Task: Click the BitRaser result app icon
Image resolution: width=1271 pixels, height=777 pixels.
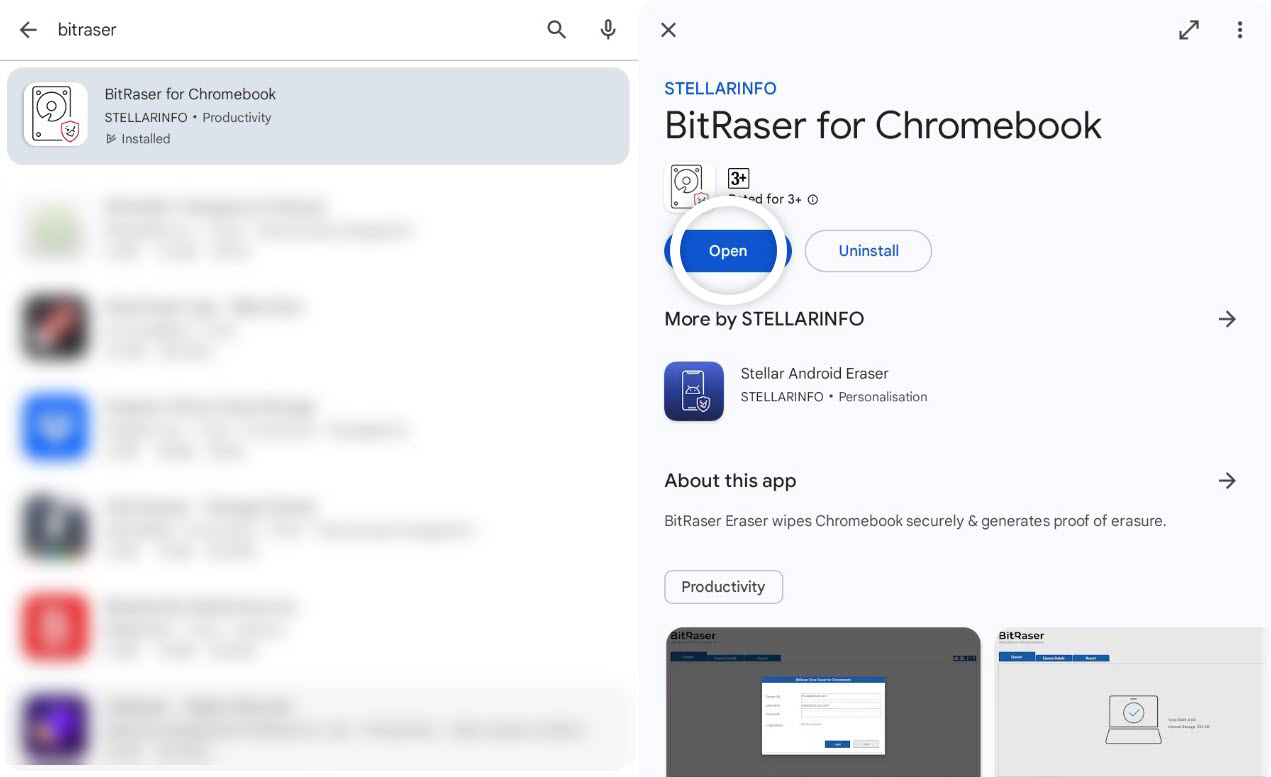Action: pyautogui.click(x=55, y=114)
